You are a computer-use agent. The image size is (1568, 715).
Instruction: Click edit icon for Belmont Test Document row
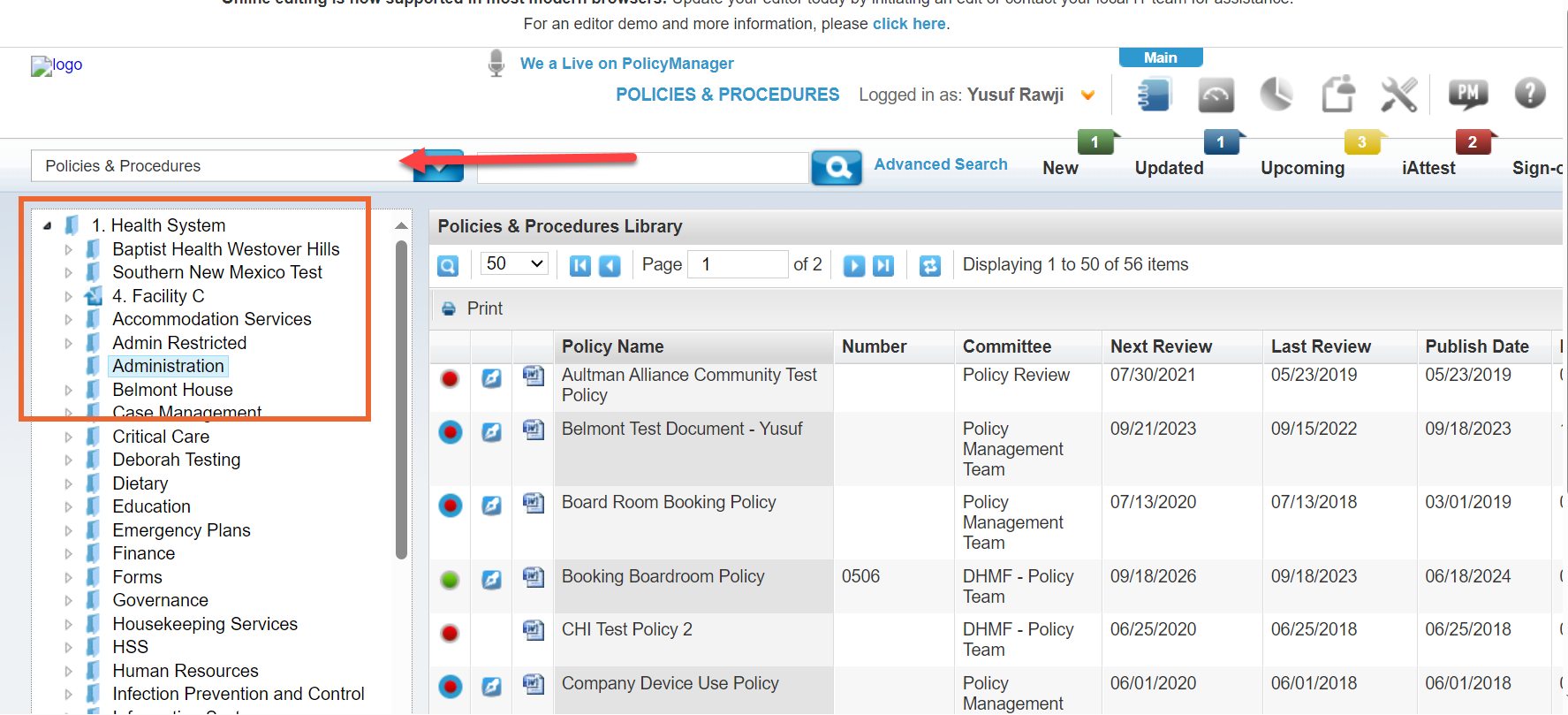491,432
